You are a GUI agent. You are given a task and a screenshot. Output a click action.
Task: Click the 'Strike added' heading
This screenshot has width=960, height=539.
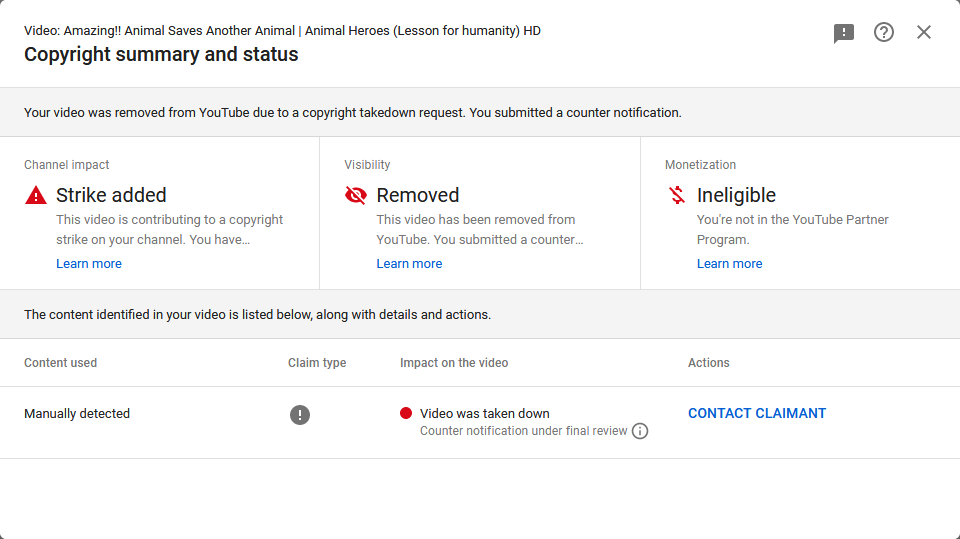click(111, 195)
